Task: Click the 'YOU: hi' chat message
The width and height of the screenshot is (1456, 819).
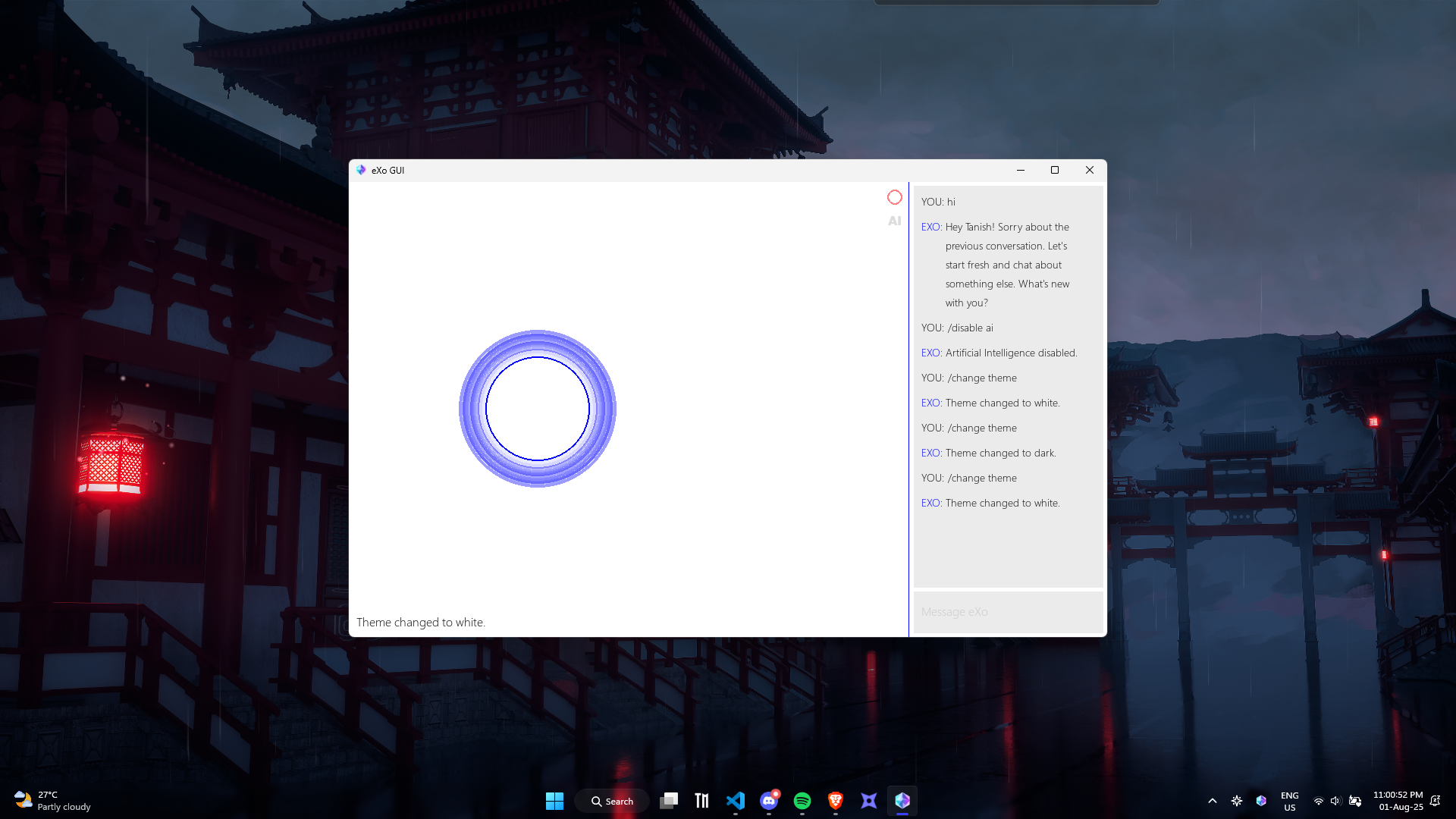Action: click(x=938, y=202)
